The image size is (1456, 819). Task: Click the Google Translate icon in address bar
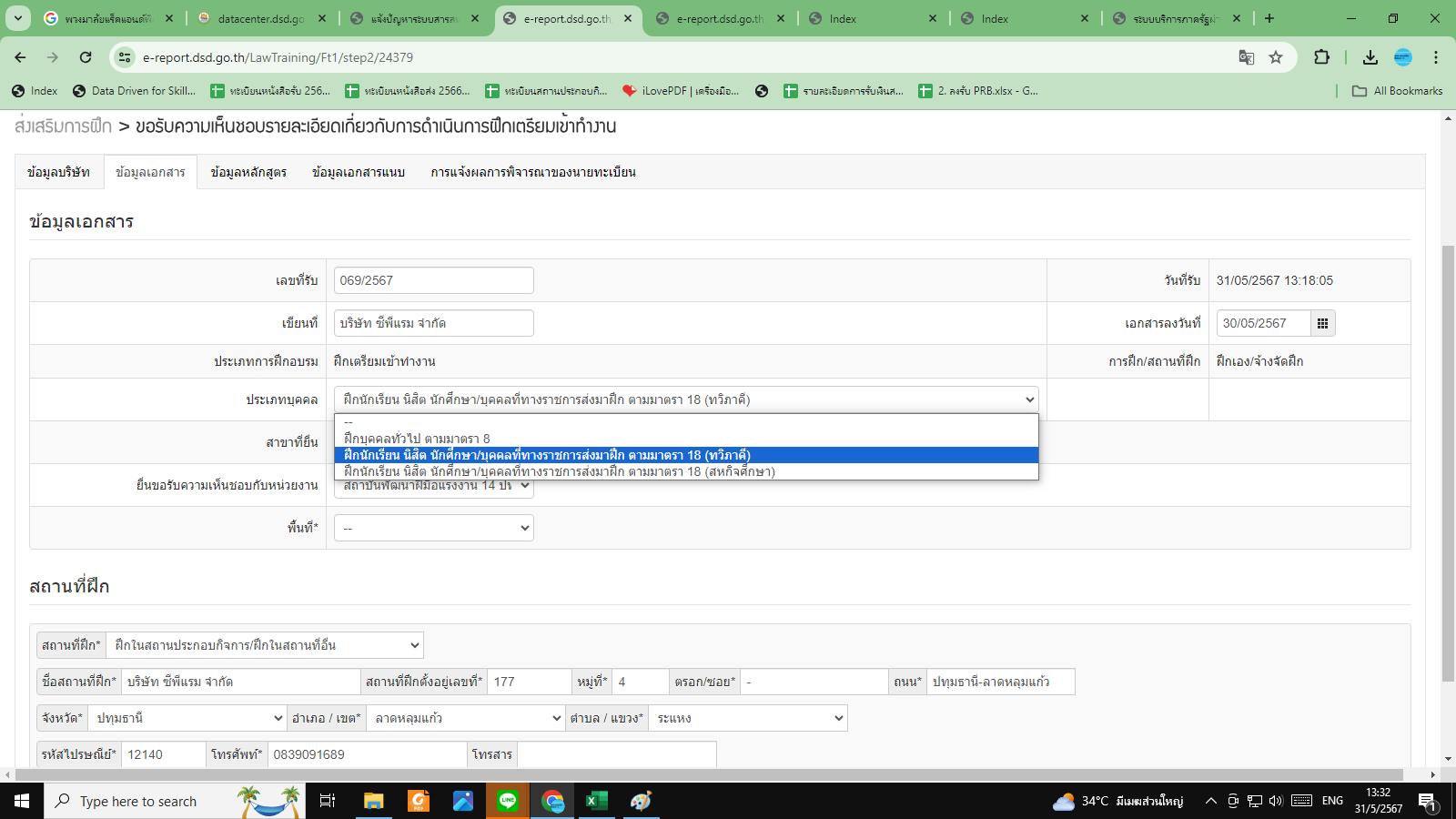pos(1246,57)
